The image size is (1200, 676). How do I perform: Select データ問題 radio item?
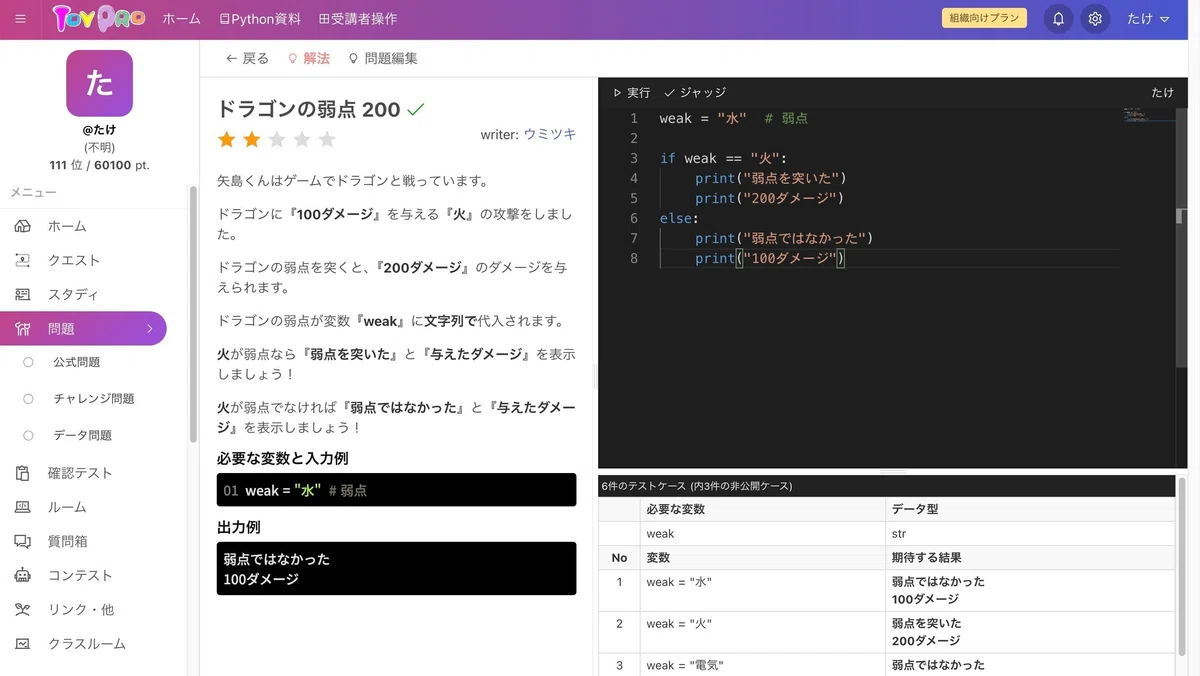(28, 435)
